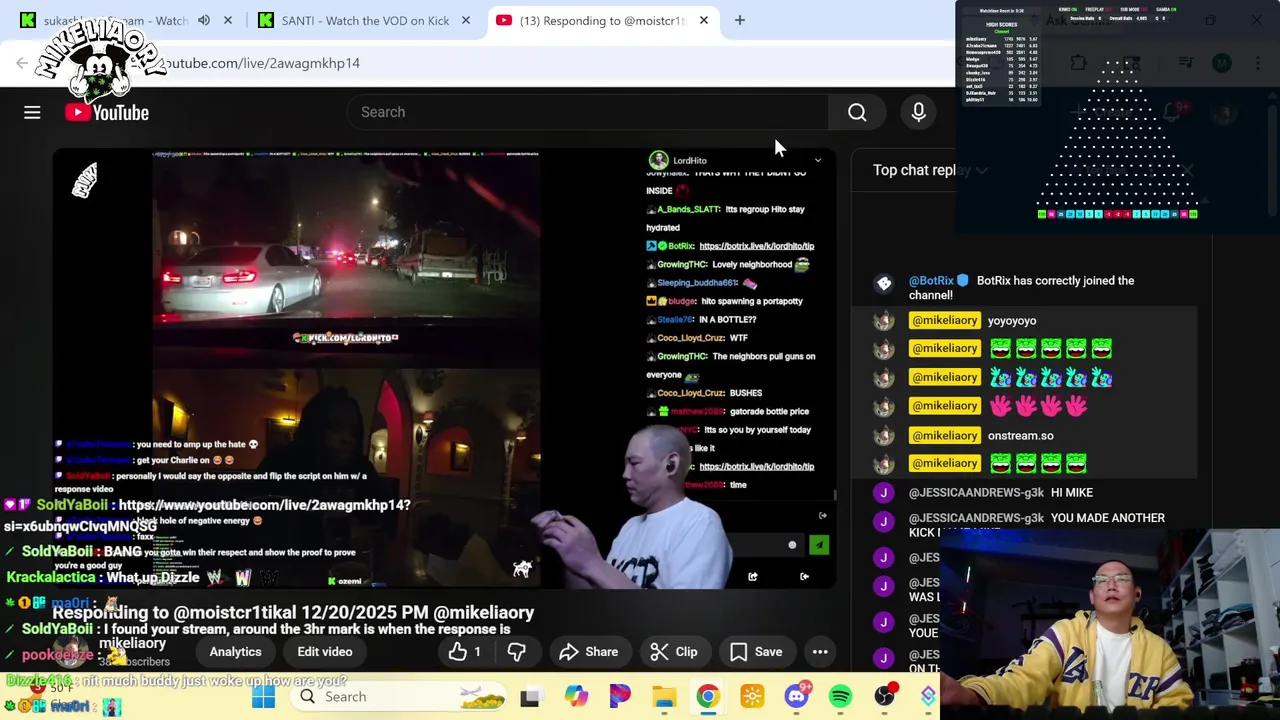The image size is (1280, 720).
Task: Save the video to a playlist
Action: pyautogui.click(x=757, y=652)
